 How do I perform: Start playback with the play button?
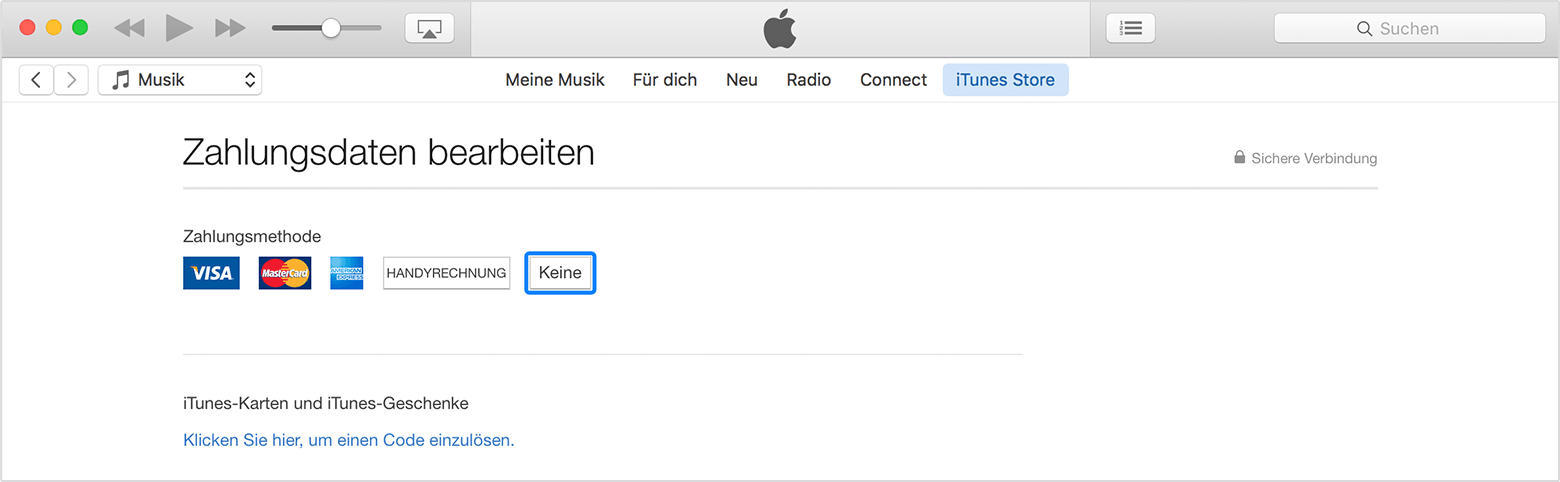tap(179, 28)
